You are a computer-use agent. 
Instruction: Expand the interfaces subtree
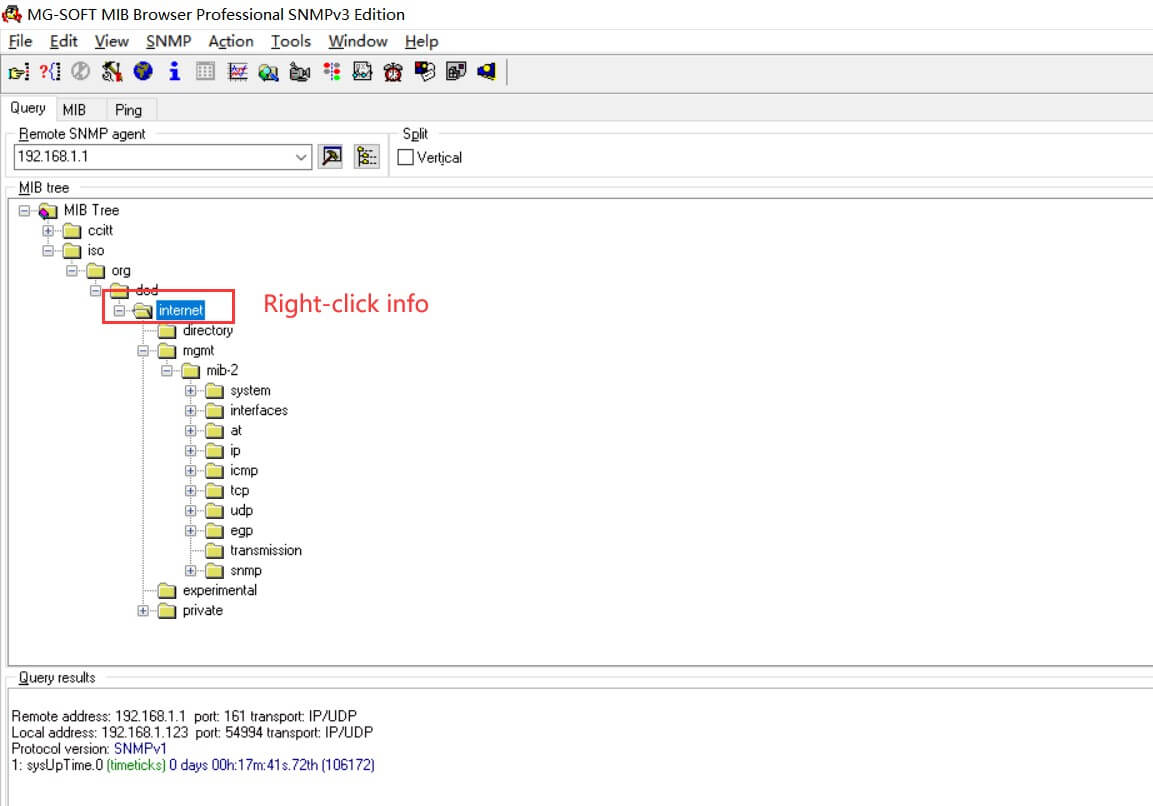[x=190, y=410]
